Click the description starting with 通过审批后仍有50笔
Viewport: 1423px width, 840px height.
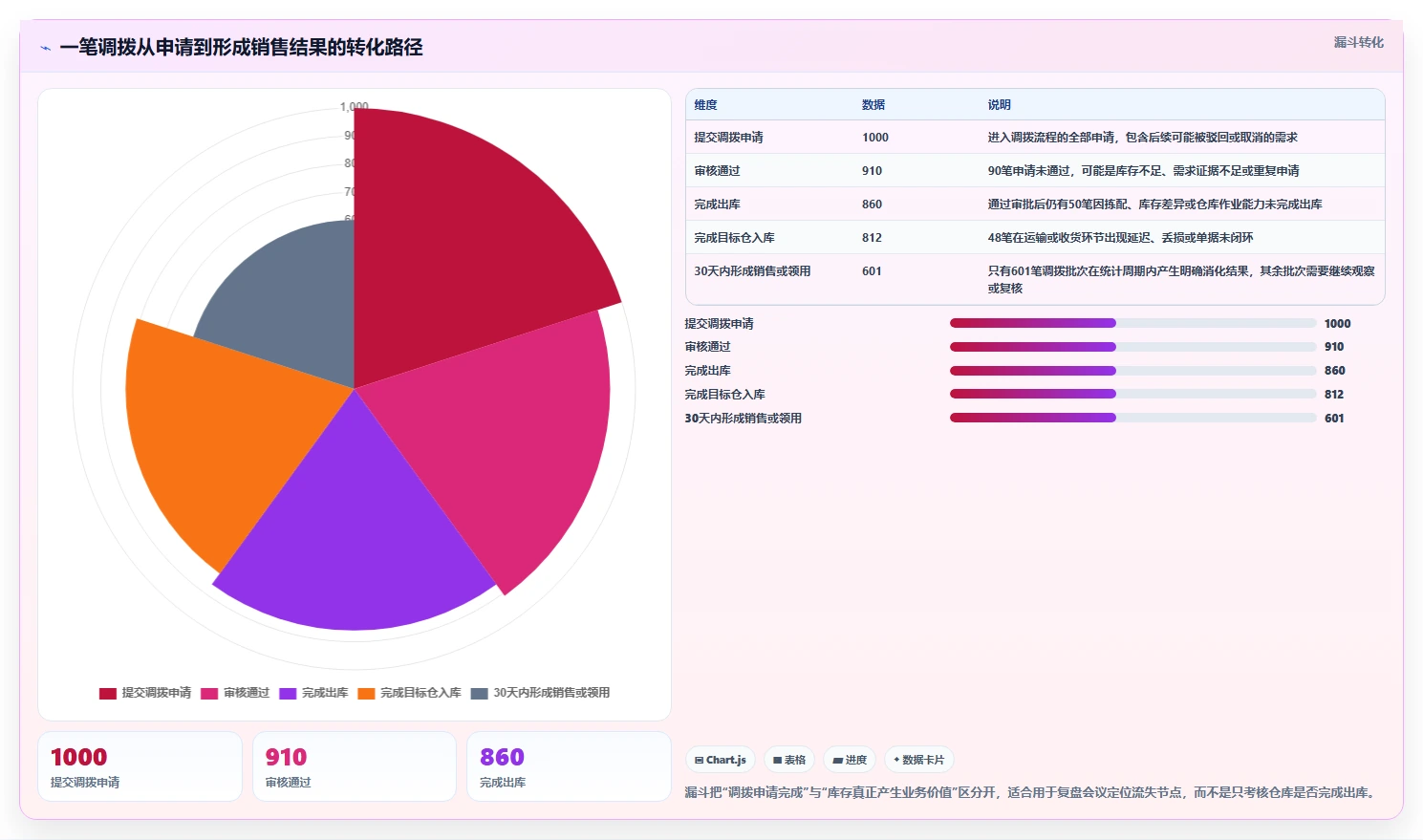pos(1155,205)
